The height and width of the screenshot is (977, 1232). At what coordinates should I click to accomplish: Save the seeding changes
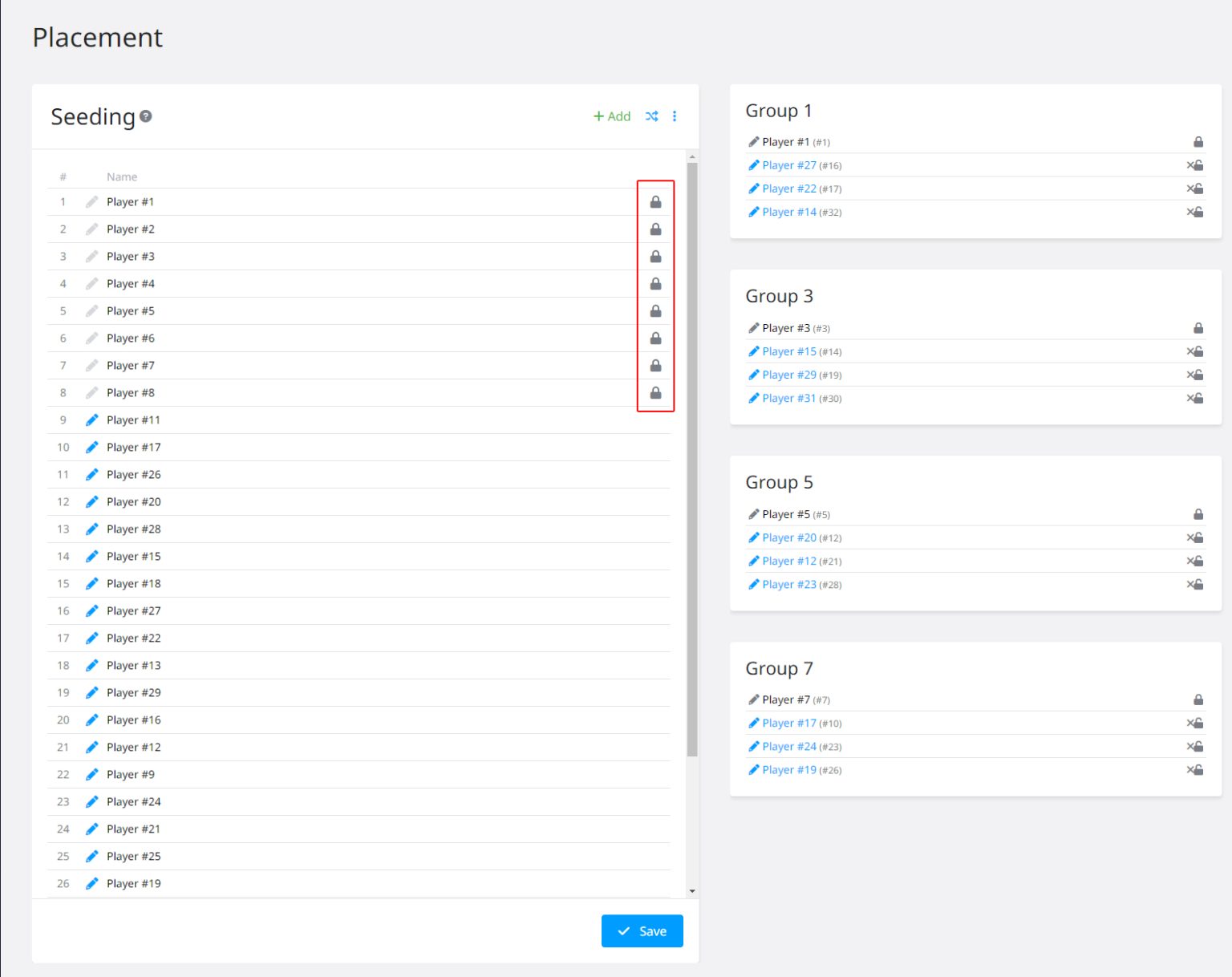[x=642, y=930]
